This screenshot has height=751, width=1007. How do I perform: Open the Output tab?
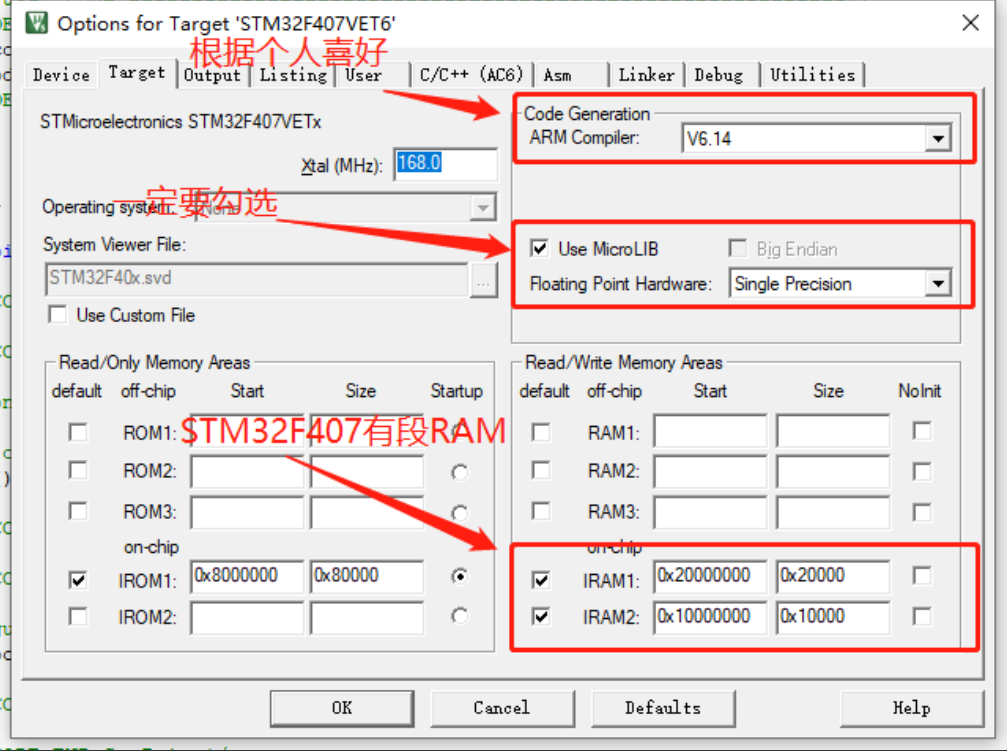click(213, 75)
